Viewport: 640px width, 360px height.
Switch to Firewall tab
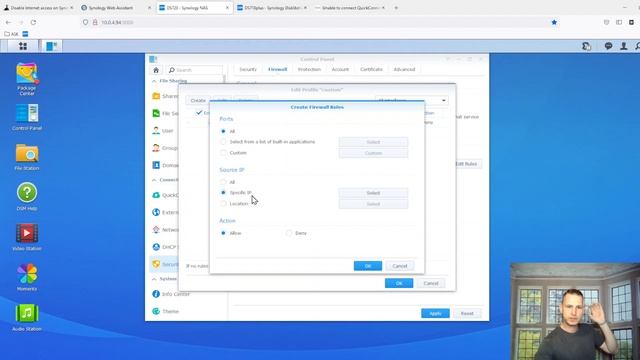tap(278, 69)
